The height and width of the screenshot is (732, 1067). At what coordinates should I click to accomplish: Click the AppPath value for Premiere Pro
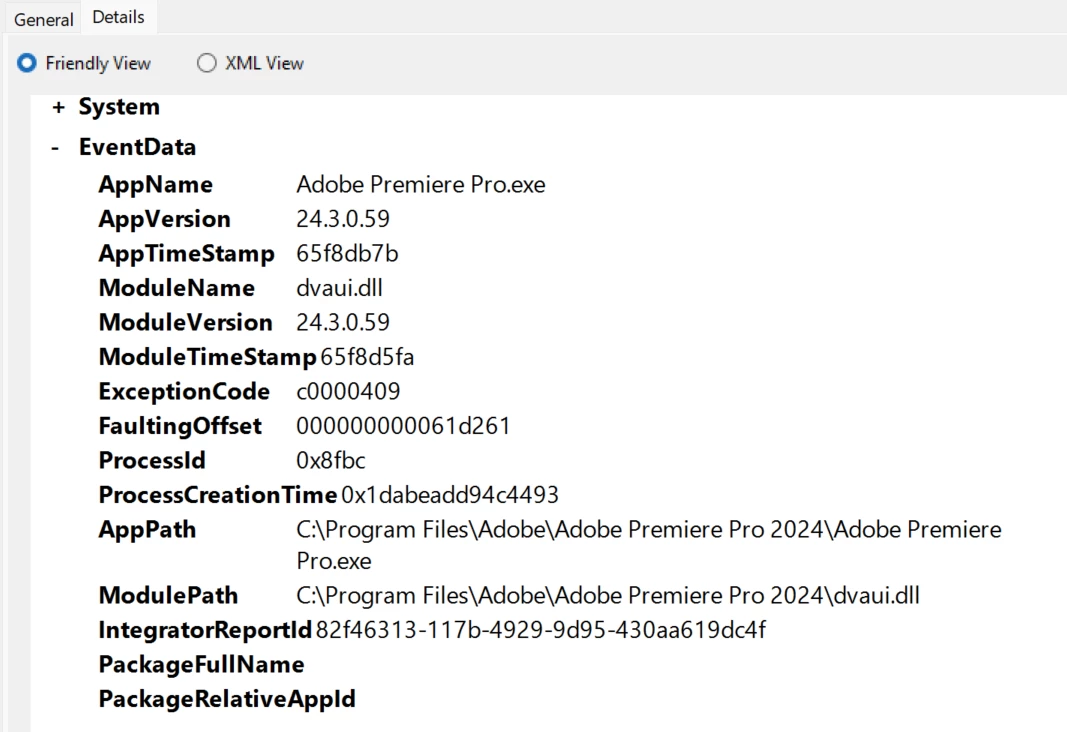point(649,545)
